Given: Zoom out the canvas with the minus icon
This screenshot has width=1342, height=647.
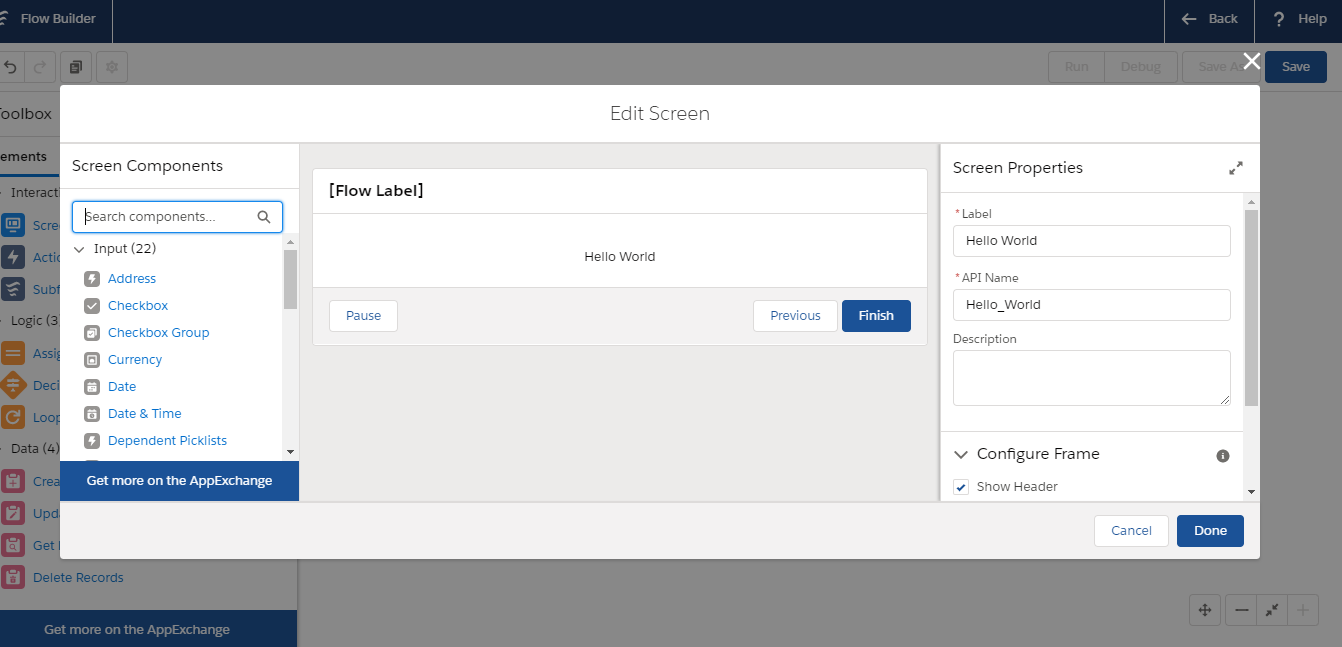Looking at the screenshot, I should point(1241,610).
